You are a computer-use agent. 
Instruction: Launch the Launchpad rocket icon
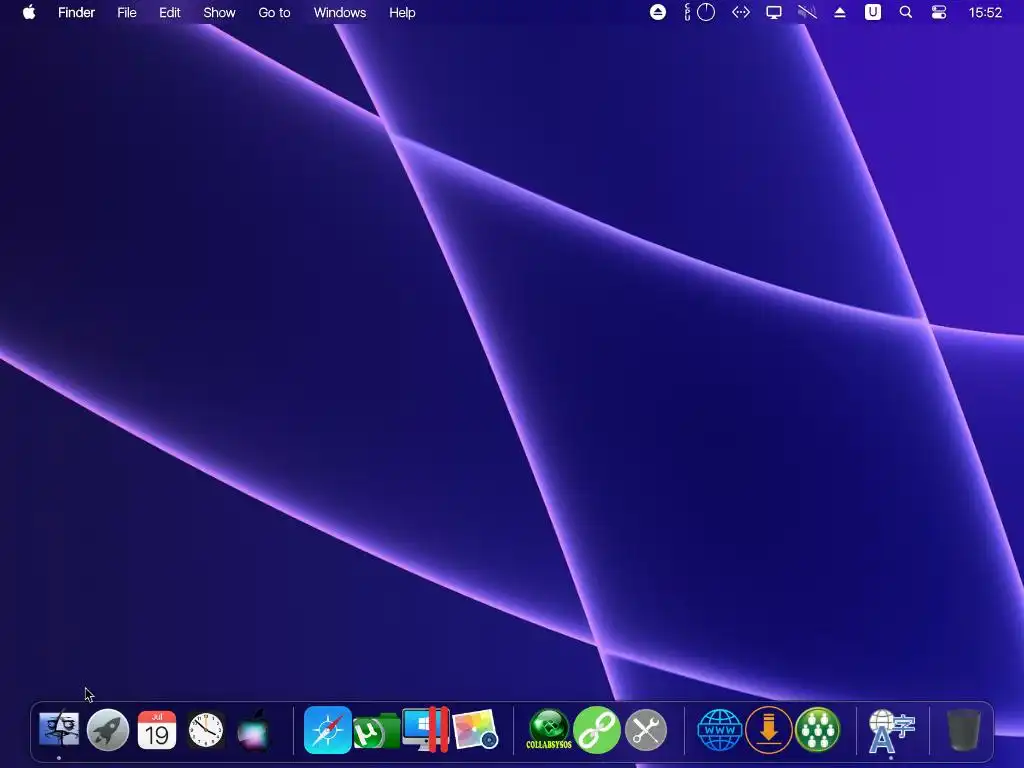tap(108, 729)
